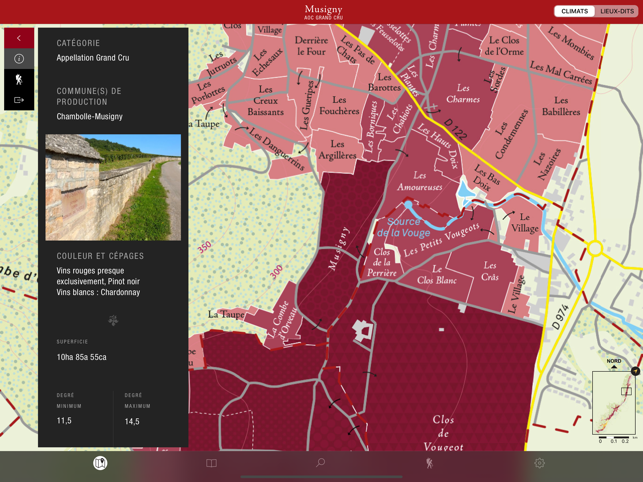The image size is (643, 482).
Task: Tap the maximum degree value 14,5
Action: coord(132,421)
